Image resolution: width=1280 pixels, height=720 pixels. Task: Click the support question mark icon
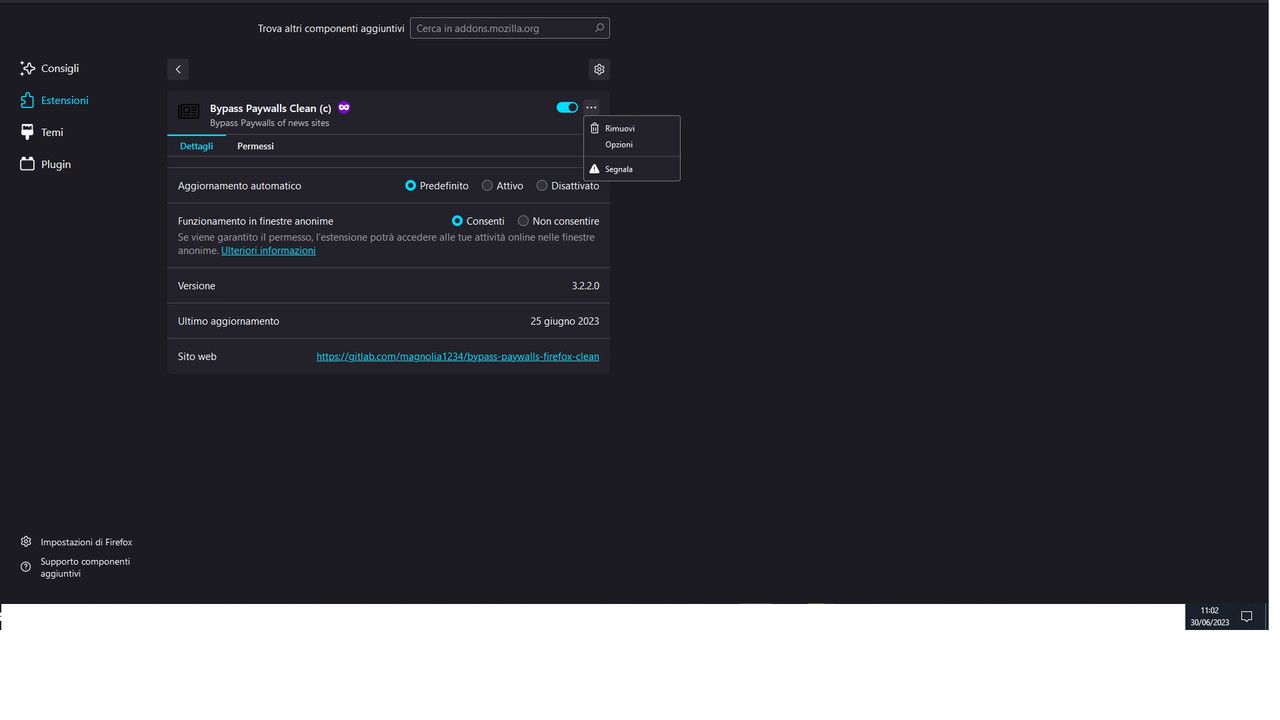pyautogui.click(x=26, y=567)
